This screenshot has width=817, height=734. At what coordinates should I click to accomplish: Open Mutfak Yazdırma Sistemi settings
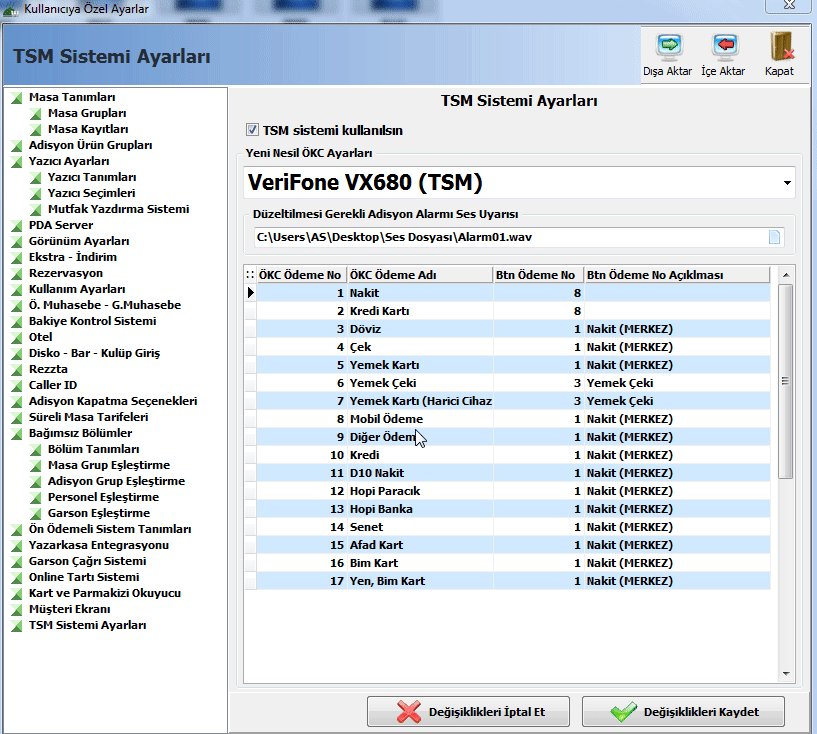pyautogui.click(x=118, y=209)
